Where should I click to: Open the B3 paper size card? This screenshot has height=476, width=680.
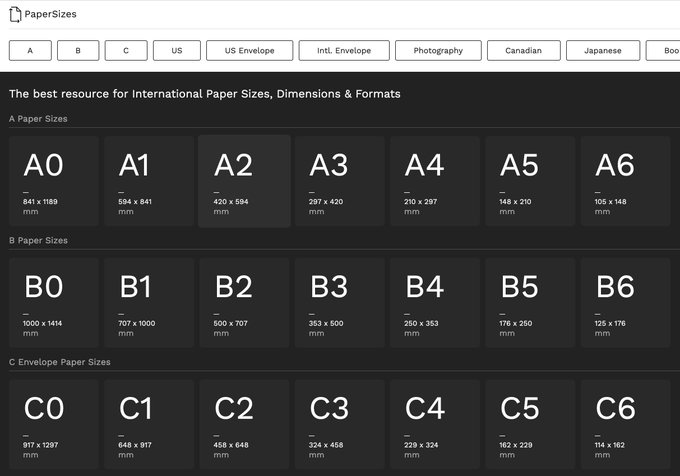tap(340, 303)
